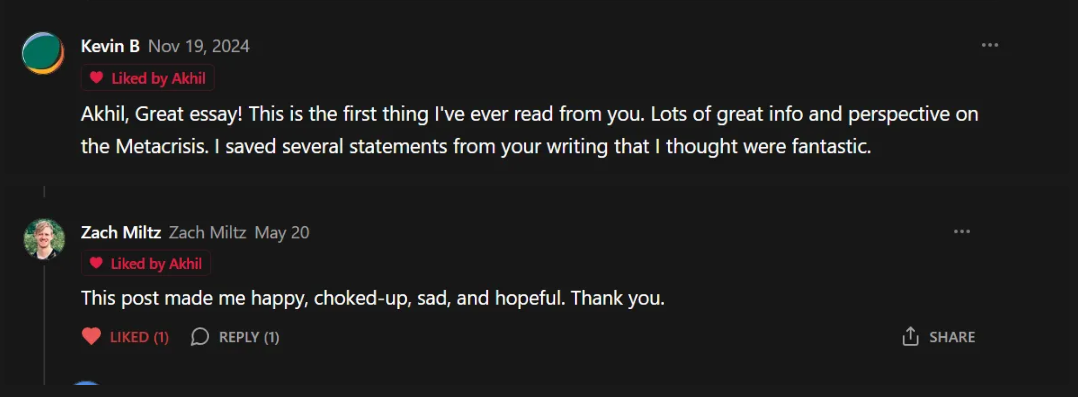Screen dimensions: 1078x397
Task: Click the REPLY (1) label text
Action: [249, 337]
